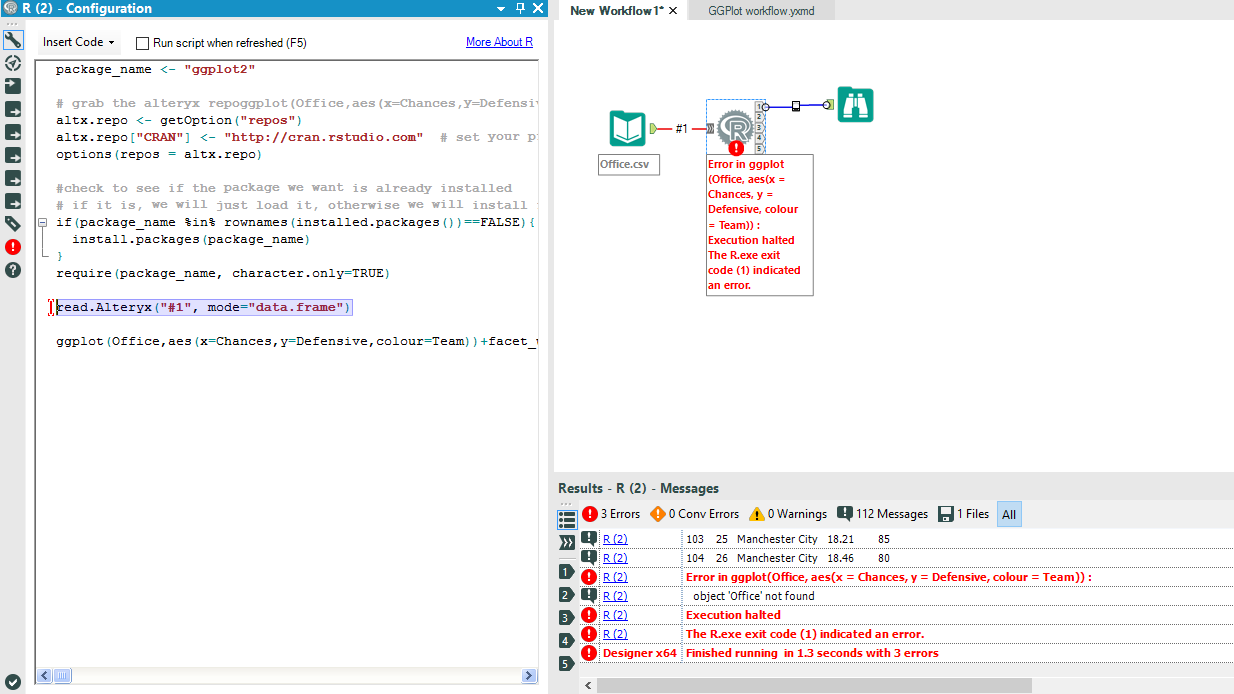This screenshot has width=1234, height=694.
Task: Click the Browse binoculars tool on canvas
Action: tap(856, 105)
